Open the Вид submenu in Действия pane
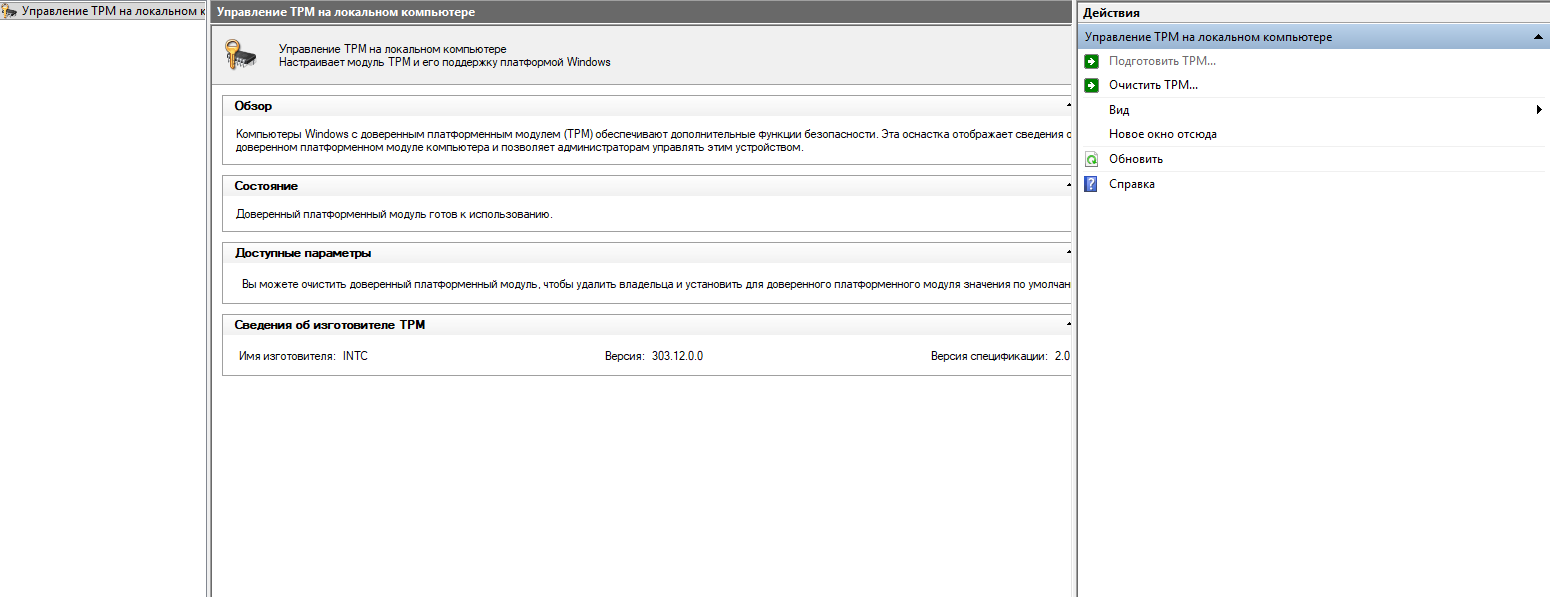This screenshot has width=1550, height=597. [1314, 110]
